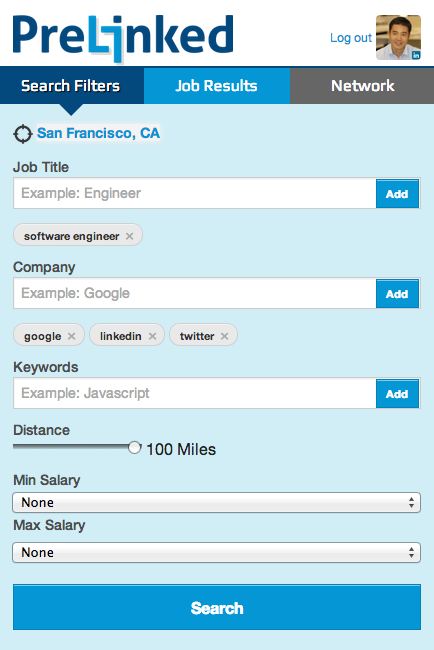Viewport: 434px width, 650px height.
Task: Click the Log out link
Action: point(351,38)
